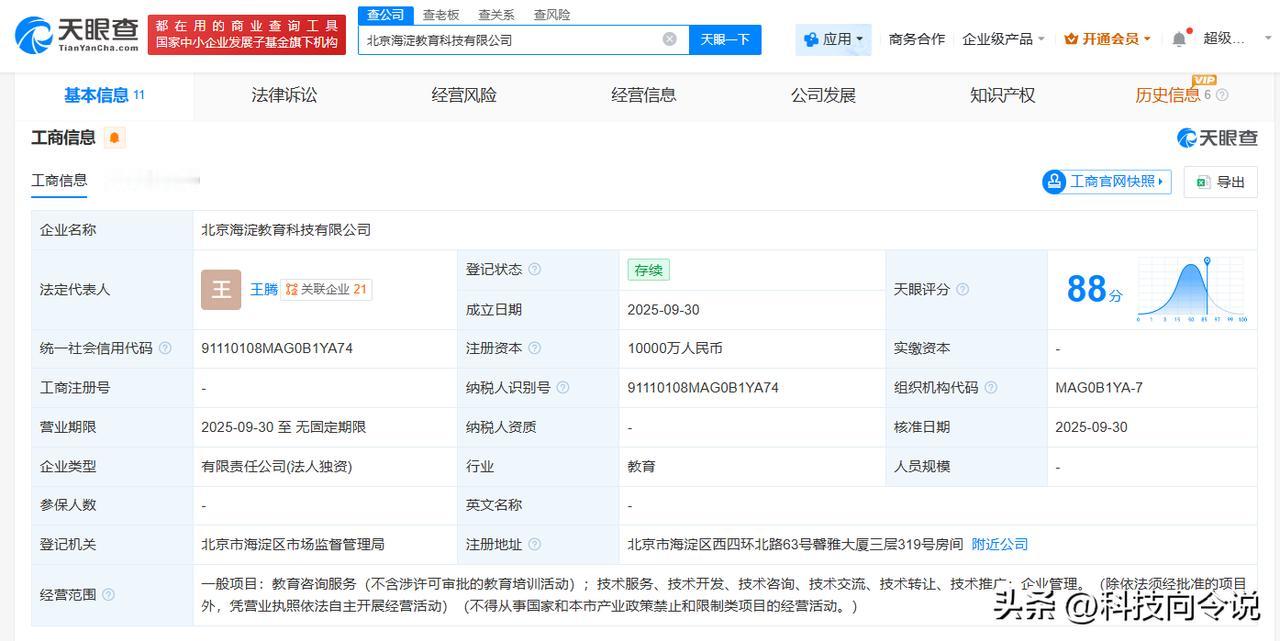Click the 教育 industry value
Viewport: 1280px width, 641px height.
click(x=642, y=466)
